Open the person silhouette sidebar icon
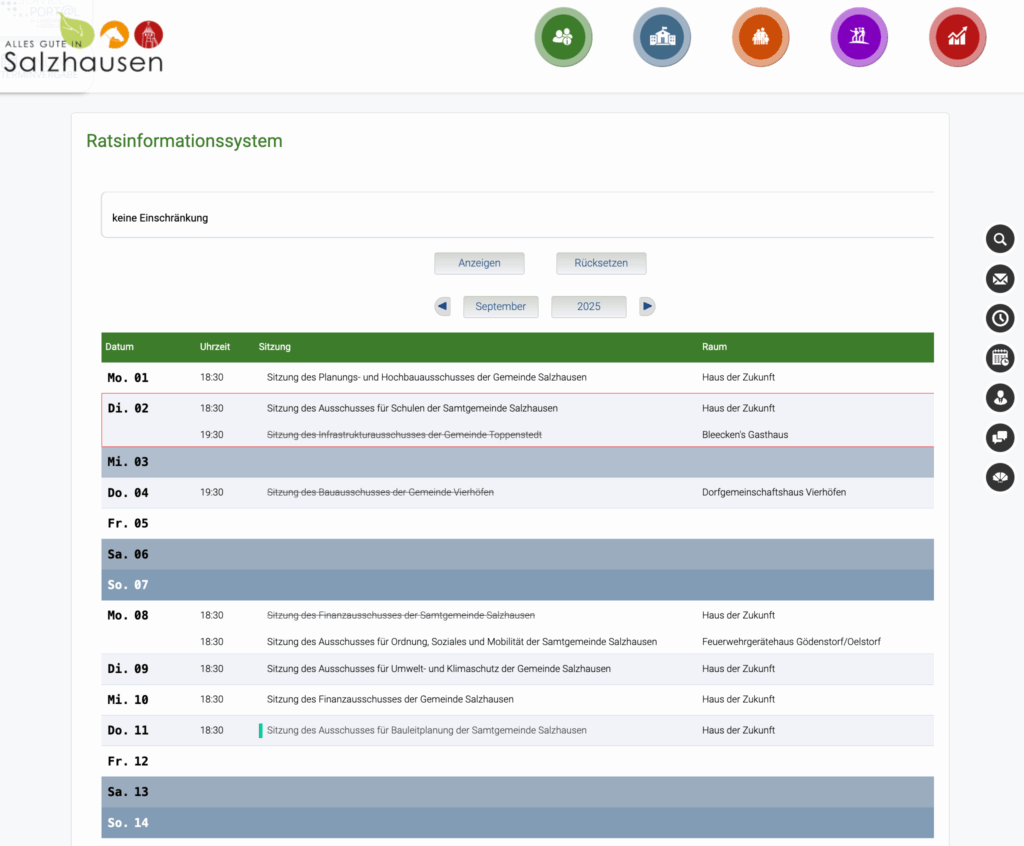Viewport: 1024px width, 846px height. click(x=999, y=398)
